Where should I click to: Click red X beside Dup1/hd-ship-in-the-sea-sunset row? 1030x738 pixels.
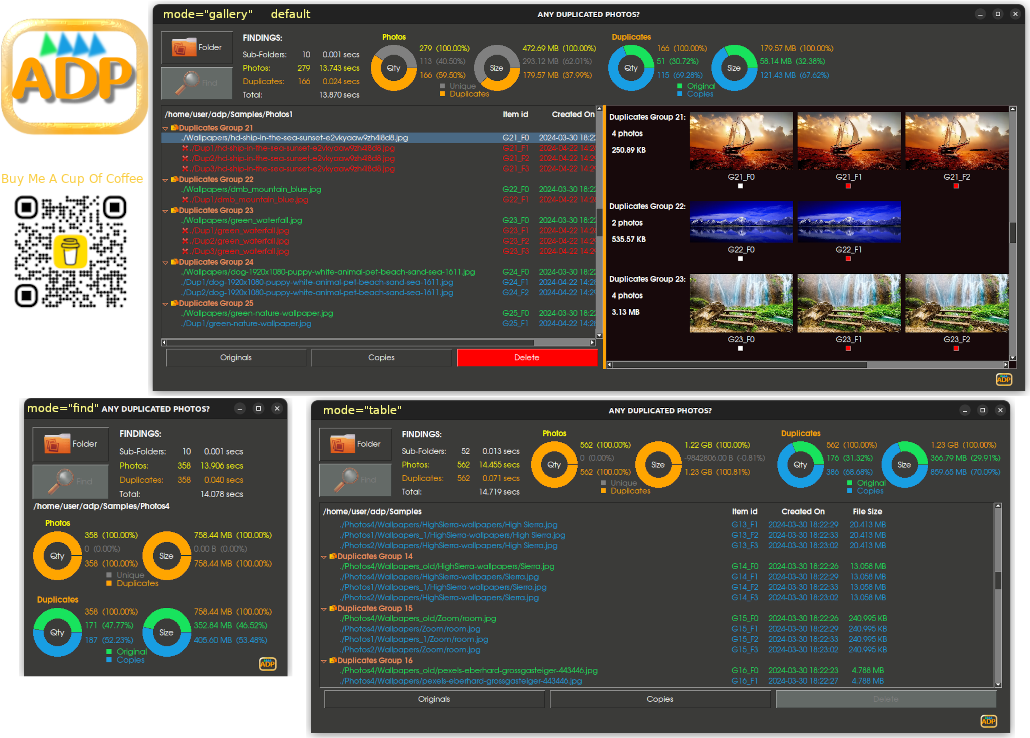click(x=185, y=149)
